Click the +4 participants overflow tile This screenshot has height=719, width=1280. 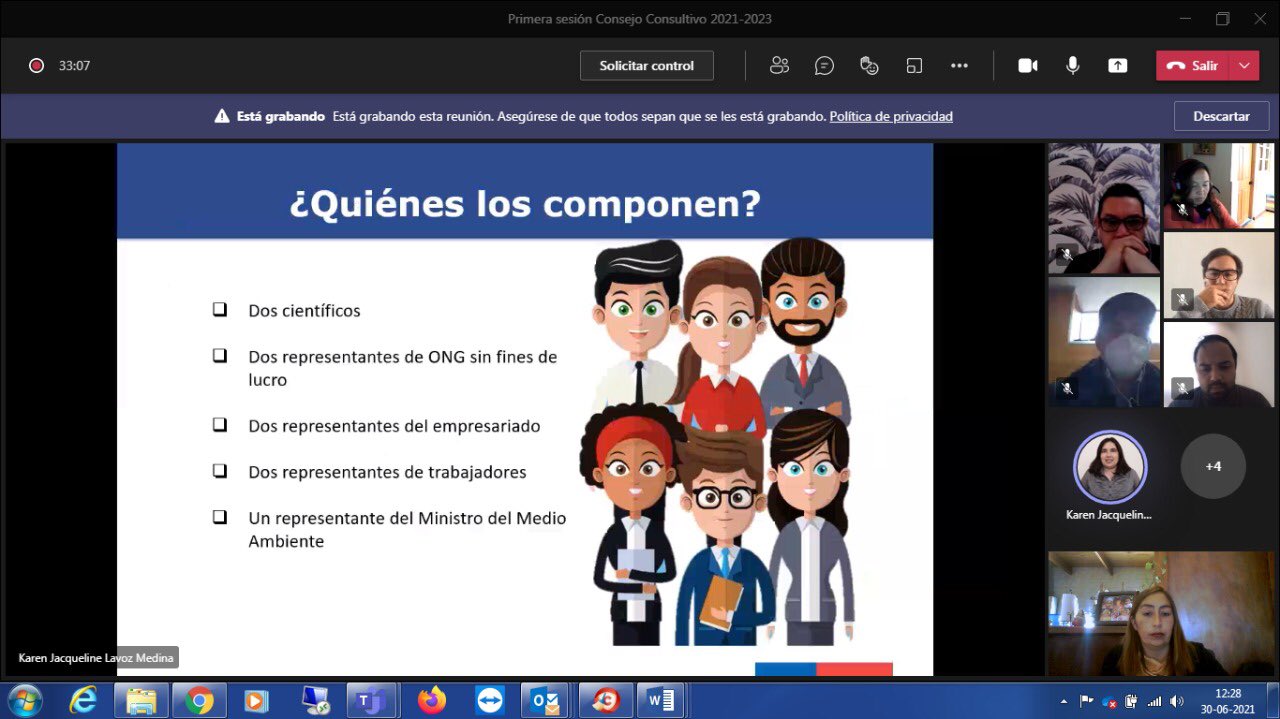(1213, 465)
